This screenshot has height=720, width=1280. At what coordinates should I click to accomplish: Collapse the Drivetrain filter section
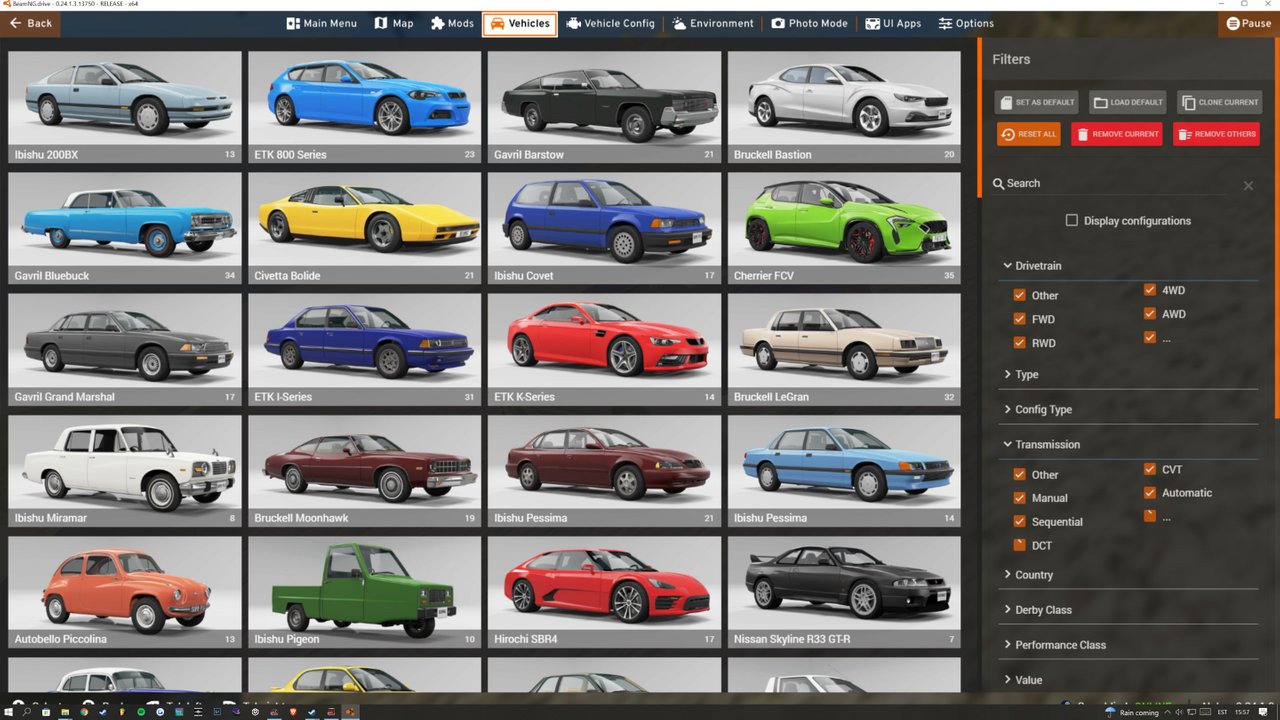(x=1128, y=266)
